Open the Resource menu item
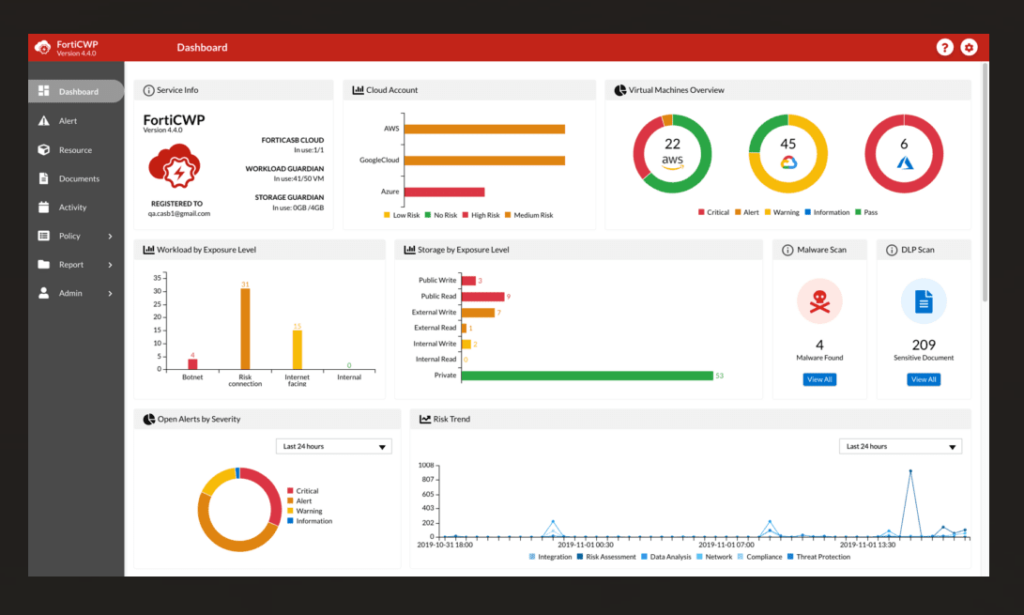The image size is (1024, 615). (x=76, y=150)
